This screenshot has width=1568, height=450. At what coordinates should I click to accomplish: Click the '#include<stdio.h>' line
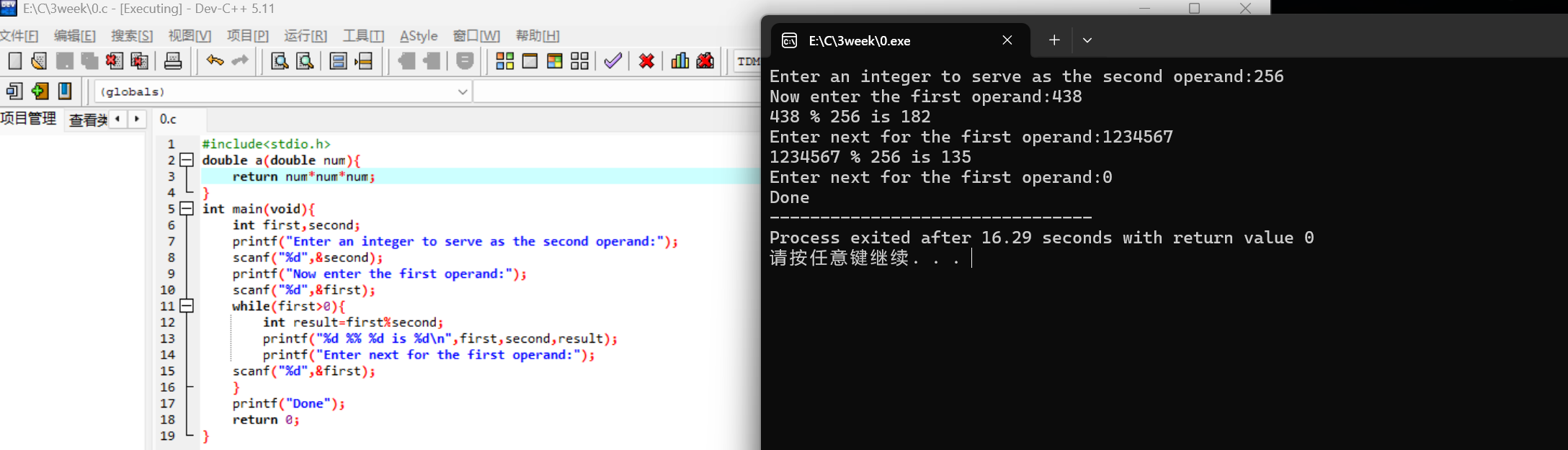266,144
